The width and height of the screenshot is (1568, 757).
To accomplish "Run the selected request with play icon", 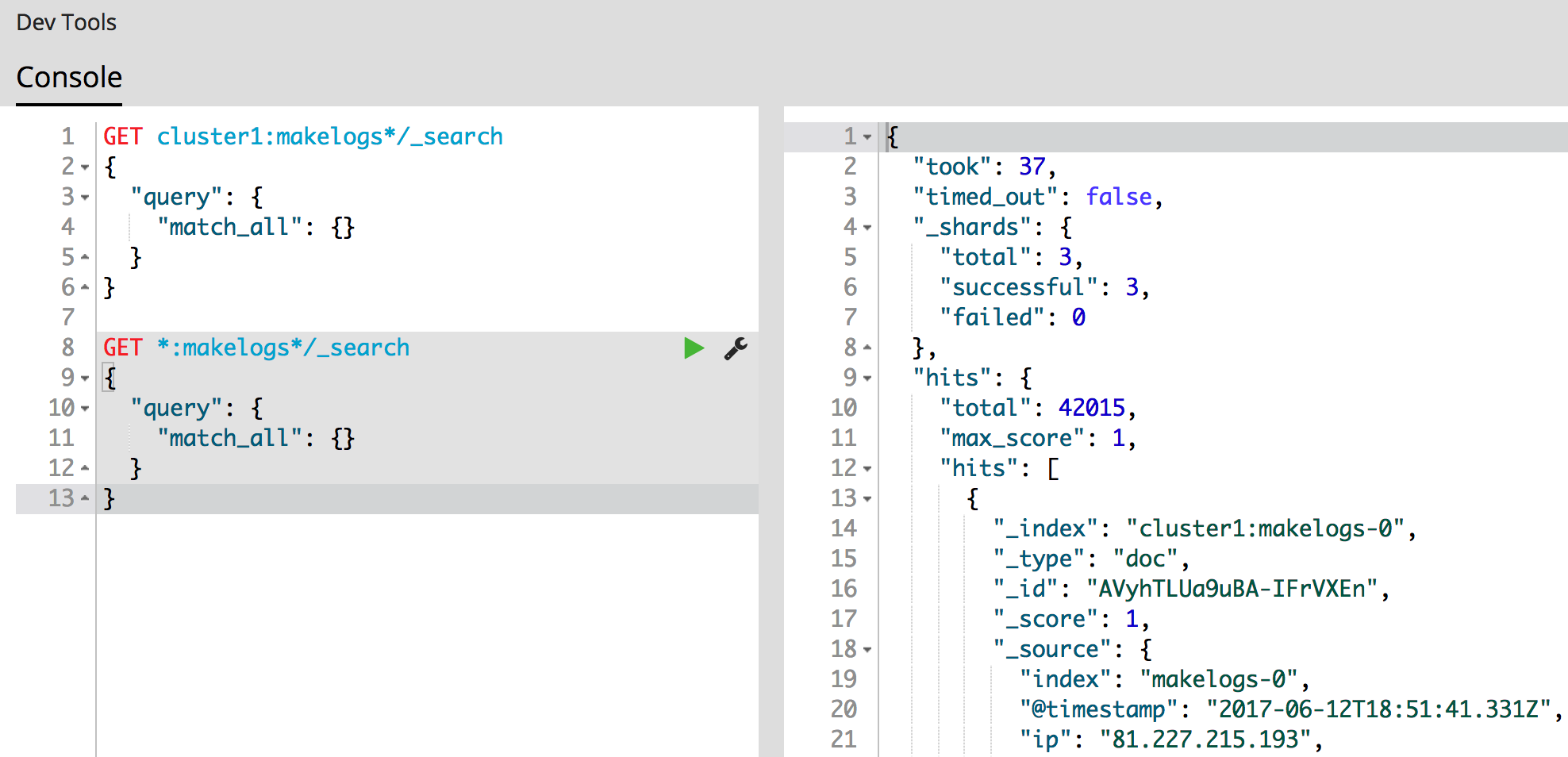I will pyautogui.click(x=694, y=348).
